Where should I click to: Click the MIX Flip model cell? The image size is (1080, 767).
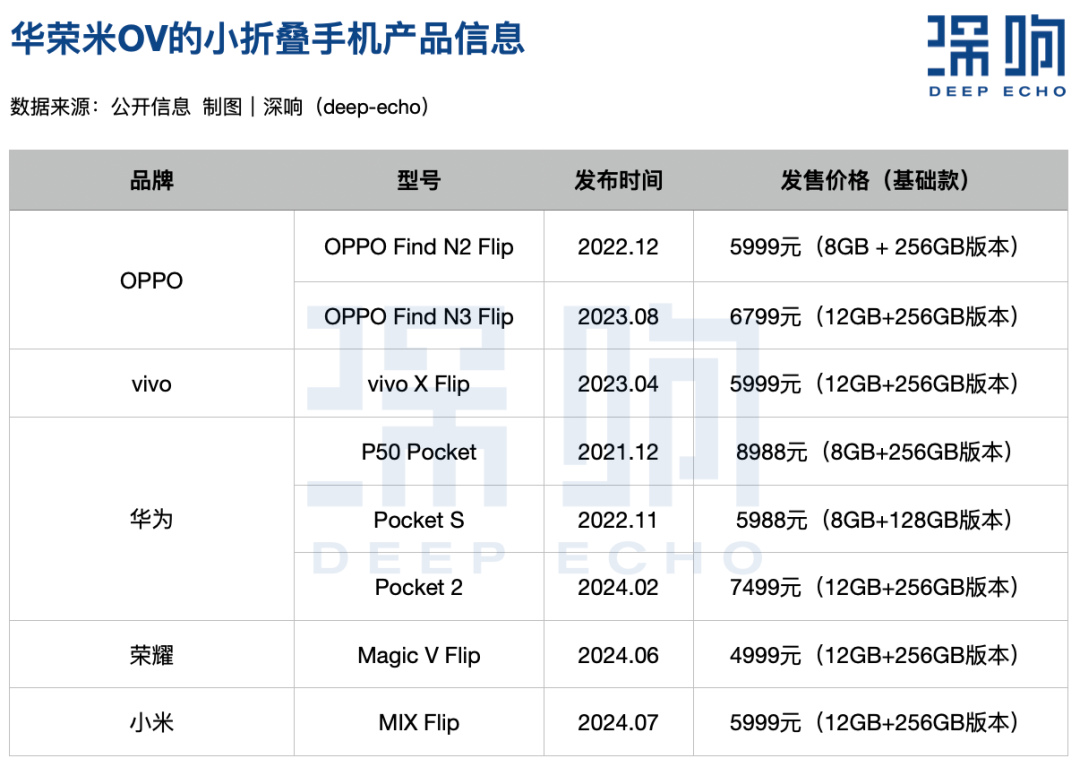418,723
